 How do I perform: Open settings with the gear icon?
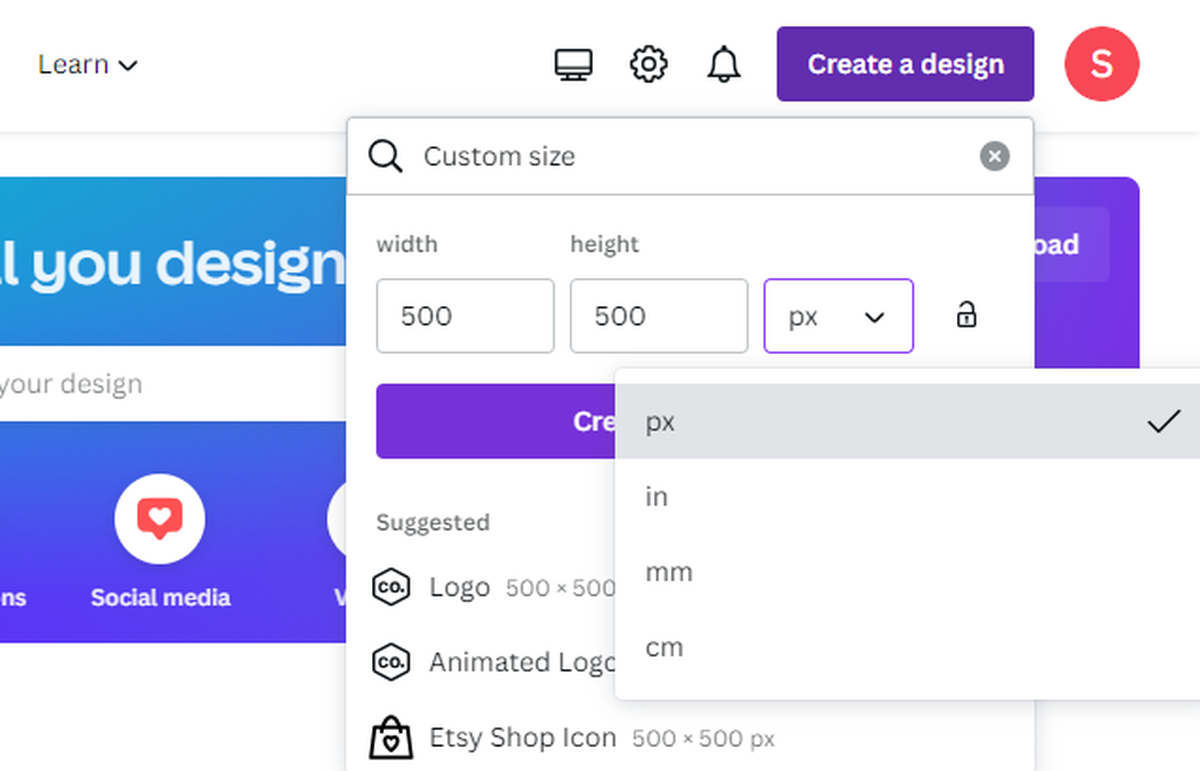pos(648,64)
